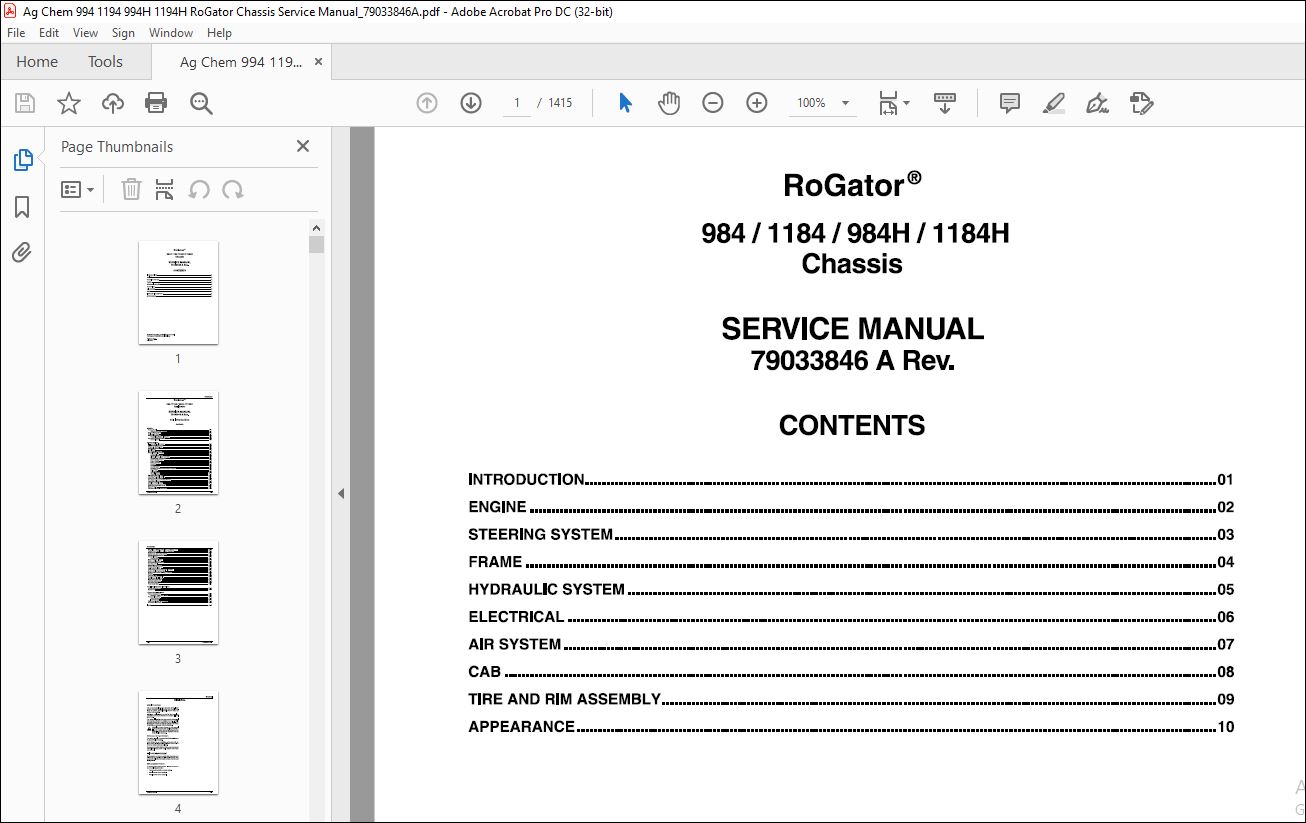Open thumbnail options dropdown menu

pos(78,189)
